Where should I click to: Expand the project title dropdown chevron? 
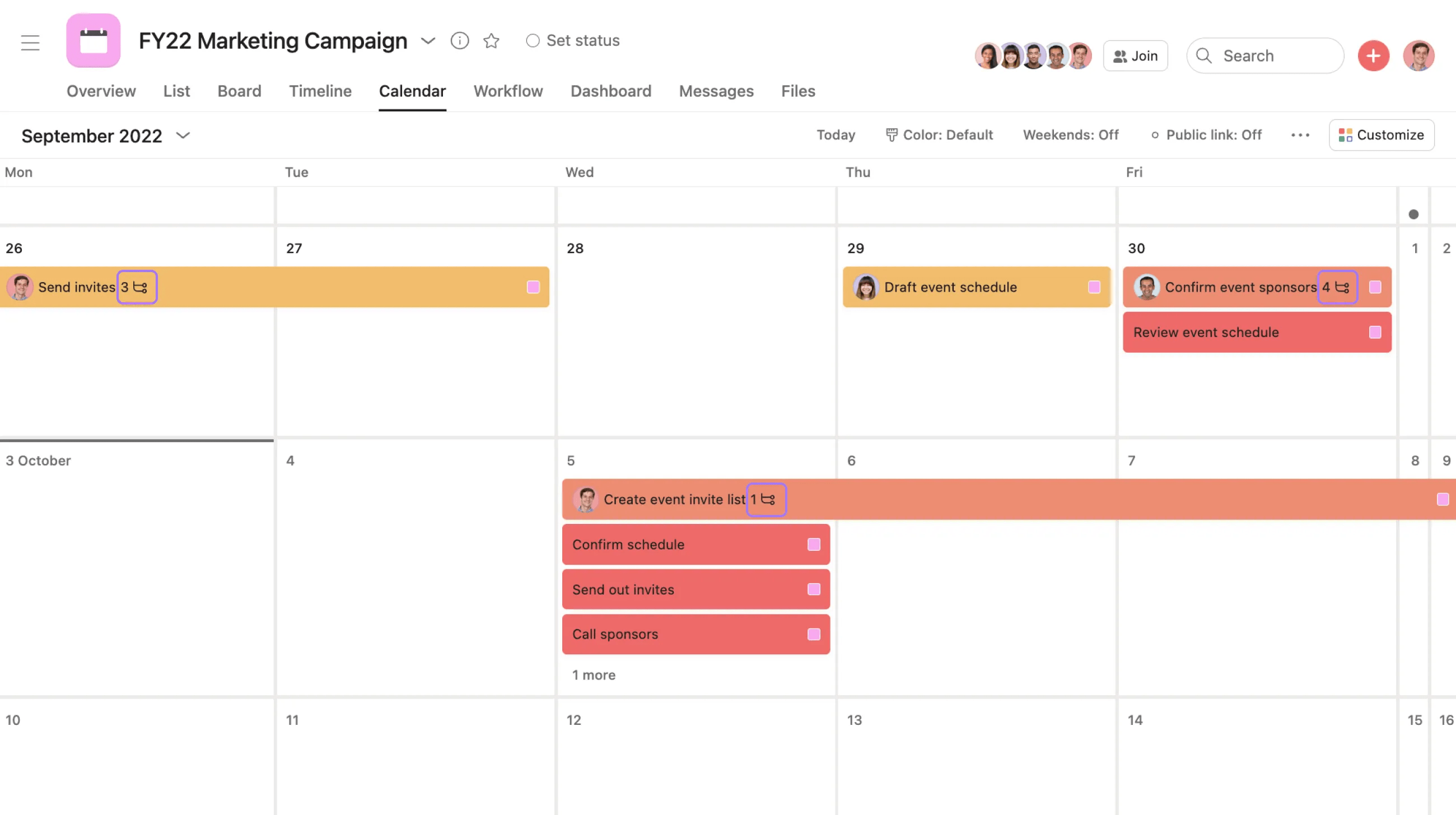click(x=428, y=41)
